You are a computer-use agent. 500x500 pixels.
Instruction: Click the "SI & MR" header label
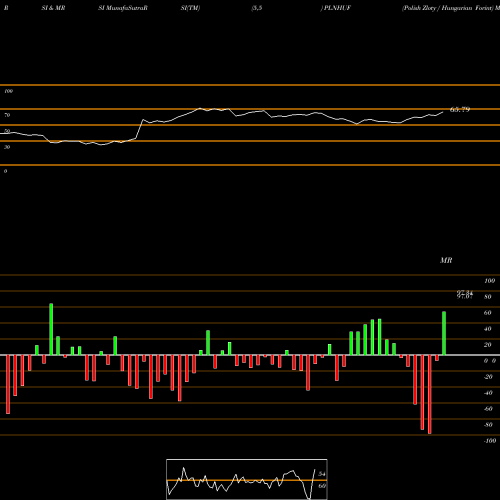53,8
